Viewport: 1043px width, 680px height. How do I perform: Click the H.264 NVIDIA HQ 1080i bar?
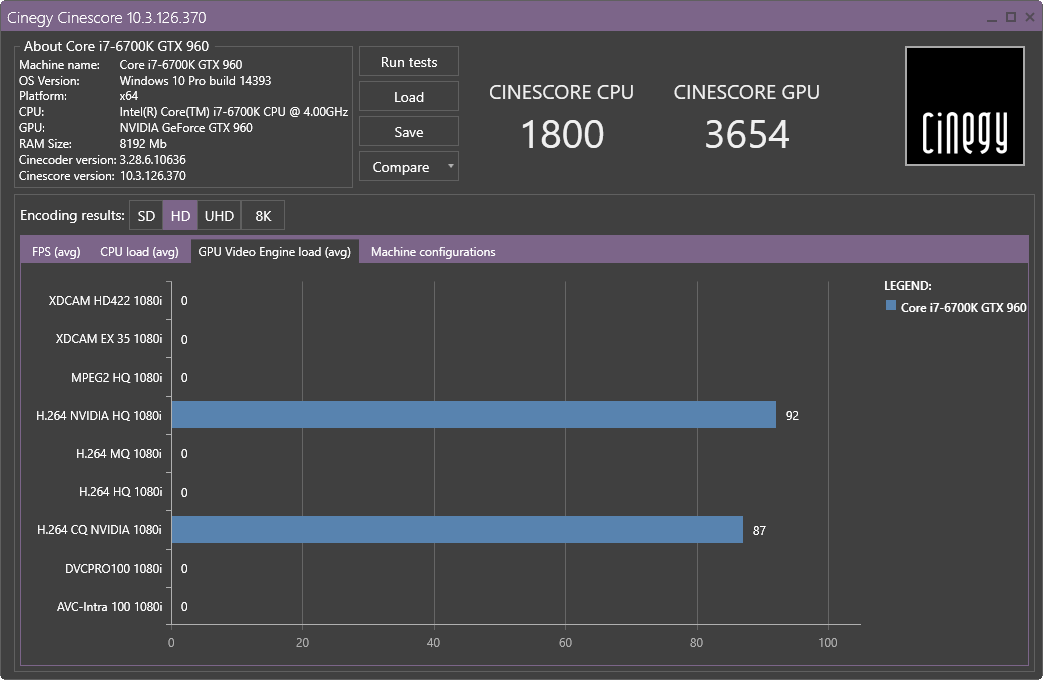[x=474, y=415]
